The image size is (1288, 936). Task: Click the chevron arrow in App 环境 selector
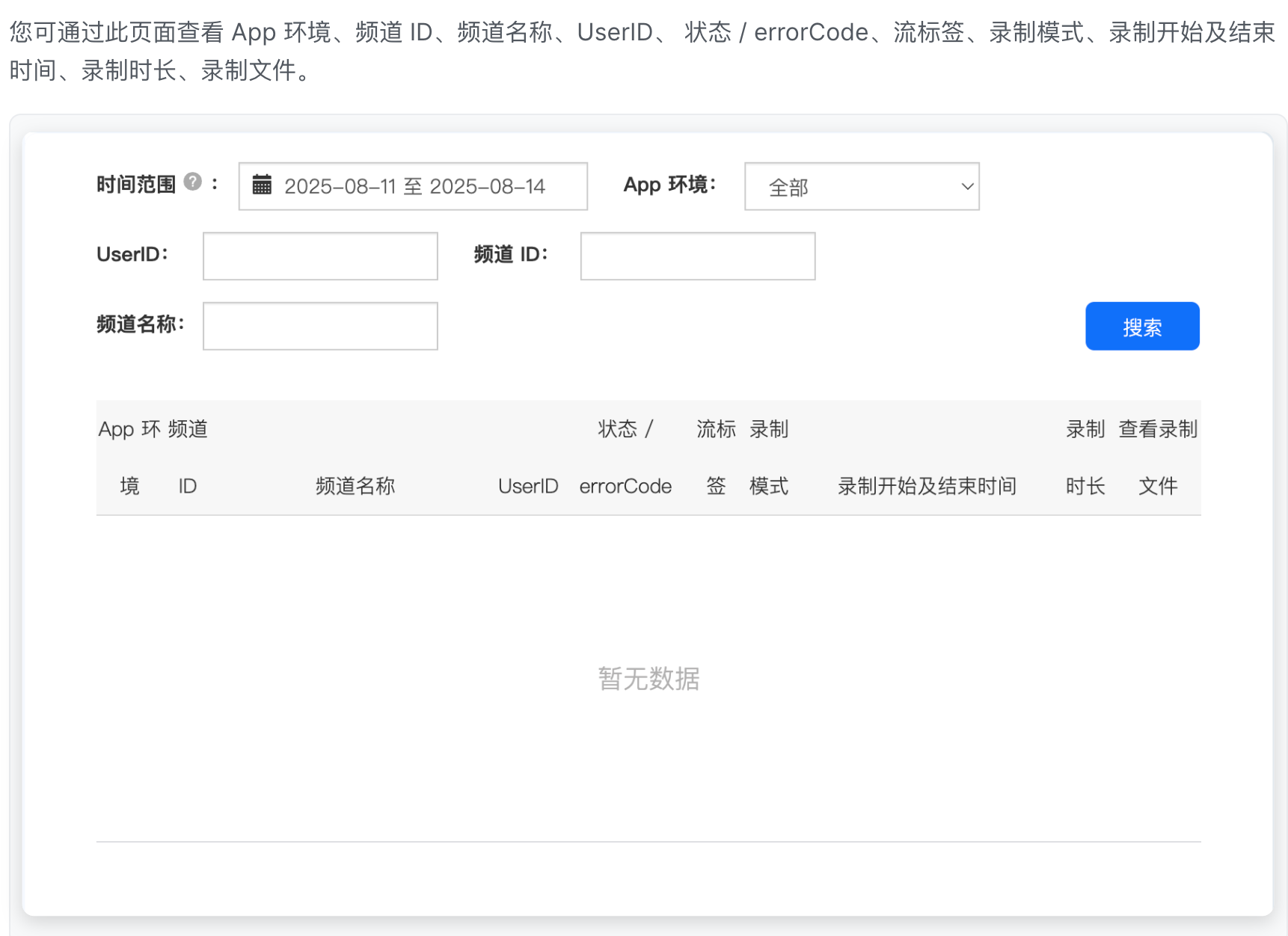pos(966,187)
